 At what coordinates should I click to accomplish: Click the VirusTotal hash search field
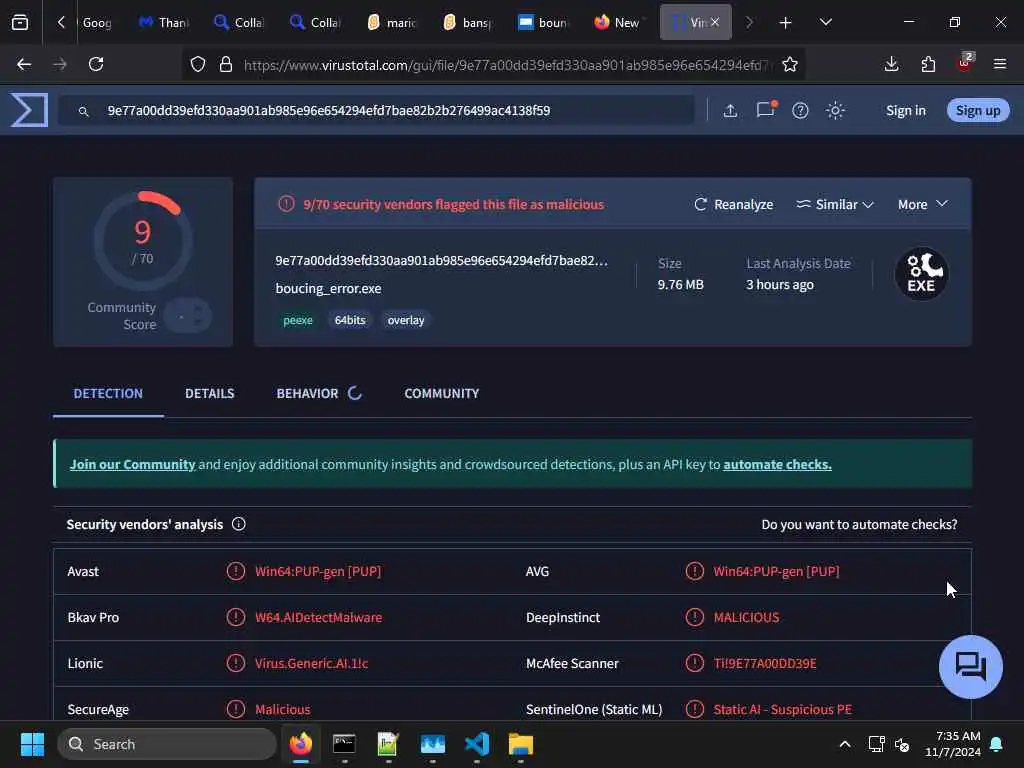[x=376, y=110]
